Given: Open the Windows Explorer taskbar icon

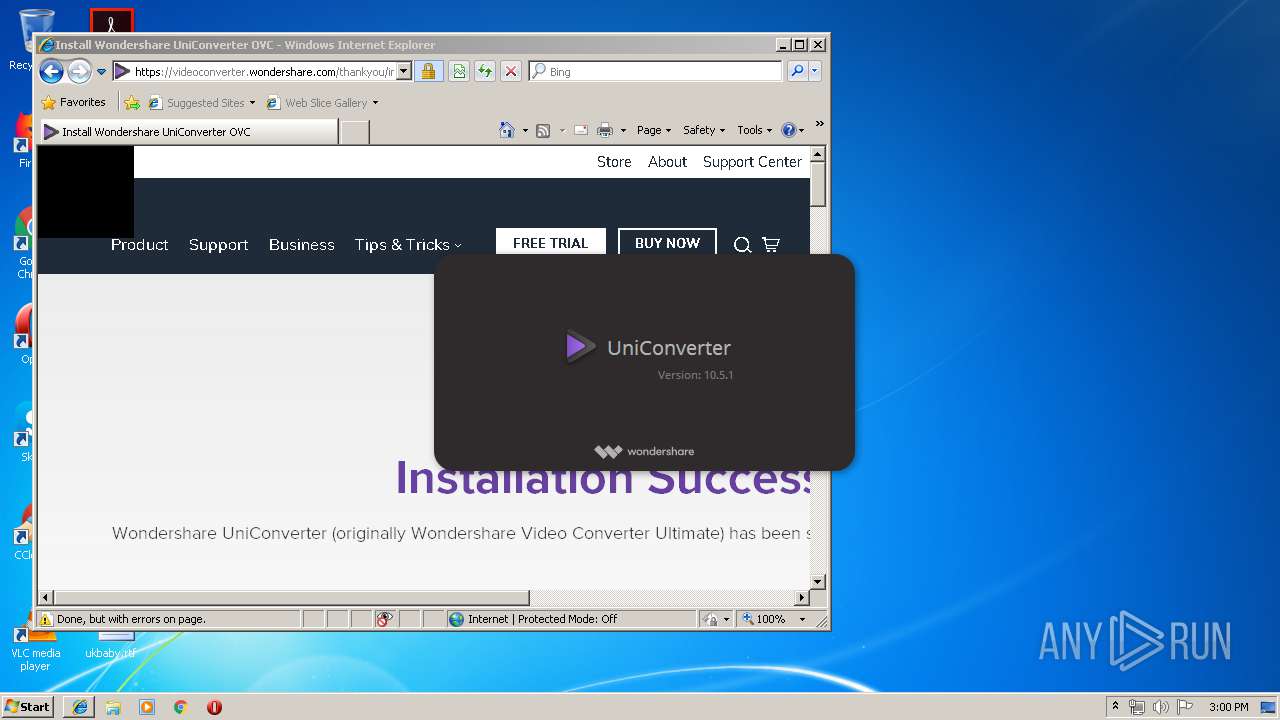Looking at the screenshot, I should pyautogui.click(x=113, y=707).
